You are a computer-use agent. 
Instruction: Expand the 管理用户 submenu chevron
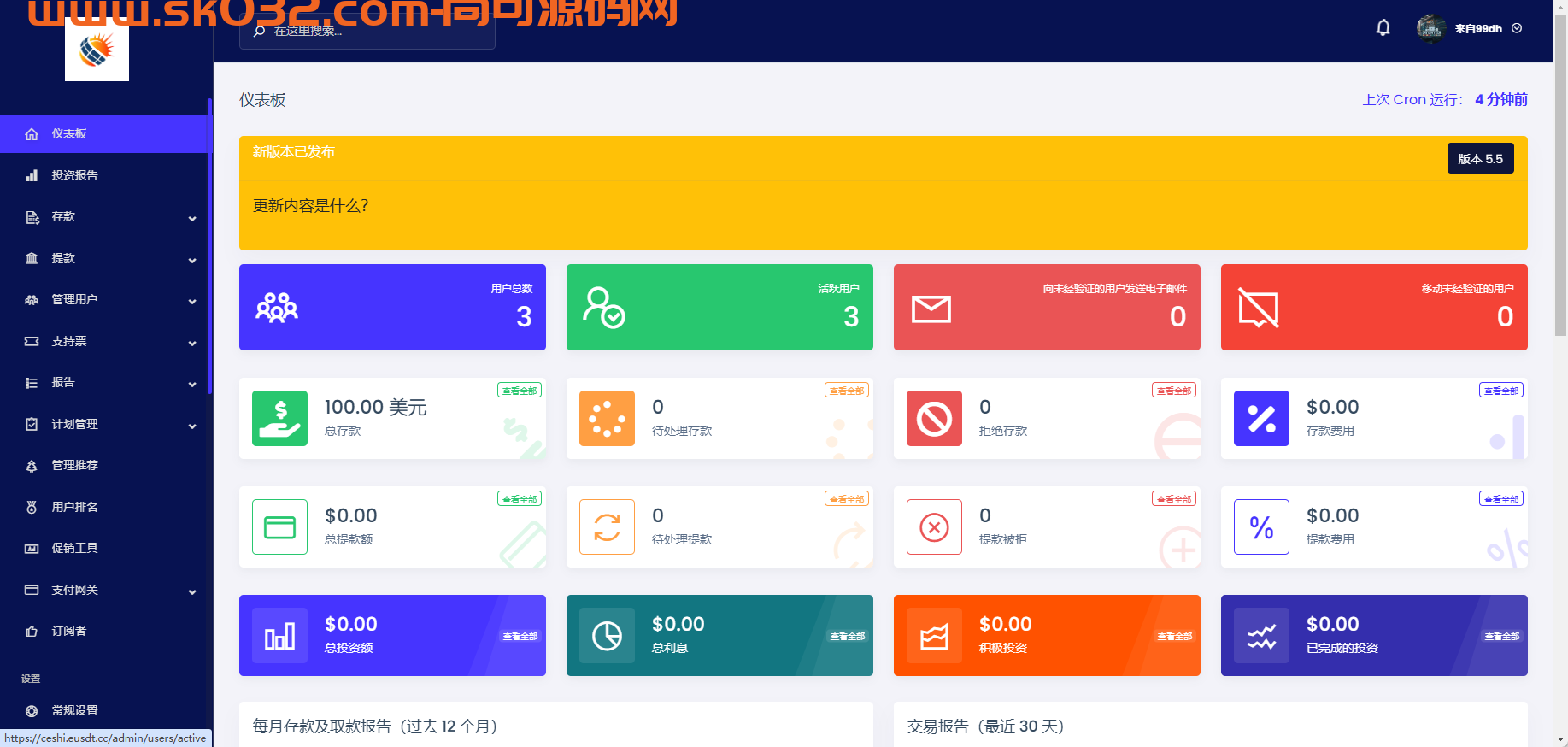192,301
